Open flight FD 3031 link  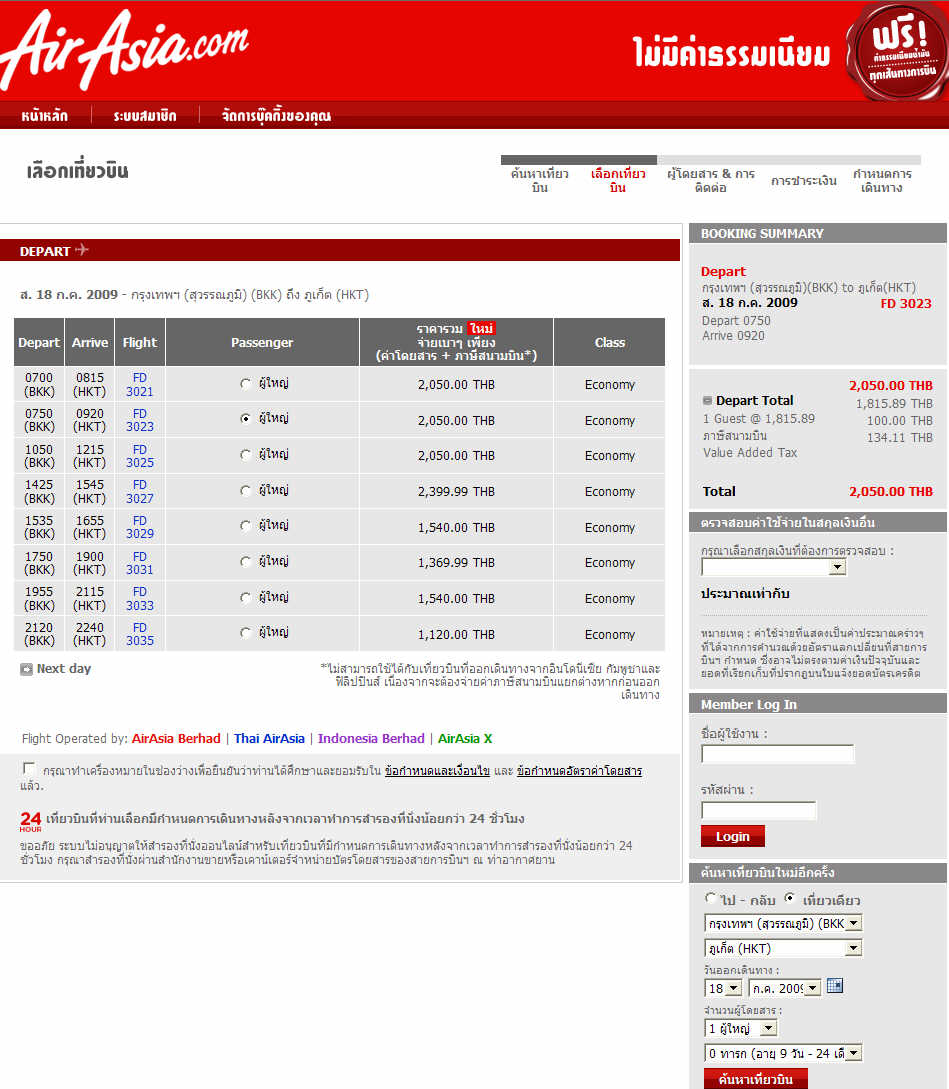pyautogui.click(x=140, y=563)
